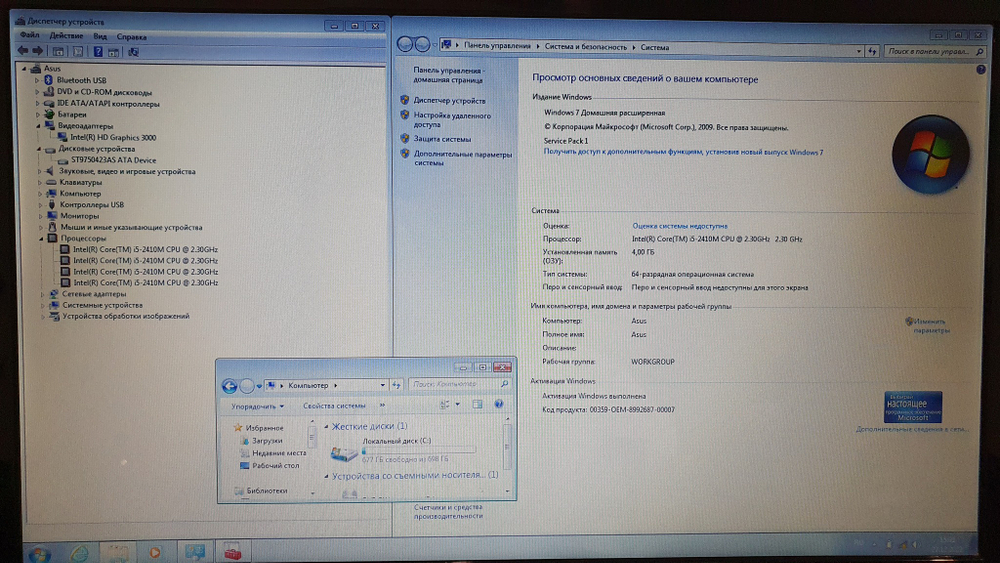This screenshot has width=1000, height=563.
Task: Open the Упорядочить dropdown in Компьютер window
Action: point(257,406)
